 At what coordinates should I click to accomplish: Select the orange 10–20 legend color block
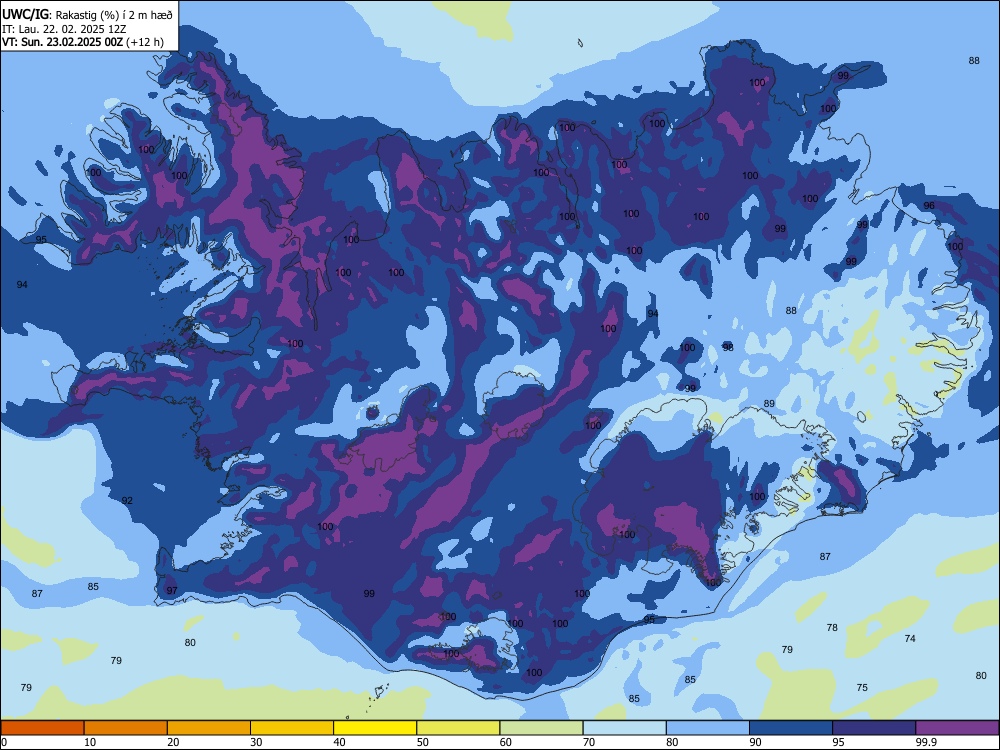(126, 728)
